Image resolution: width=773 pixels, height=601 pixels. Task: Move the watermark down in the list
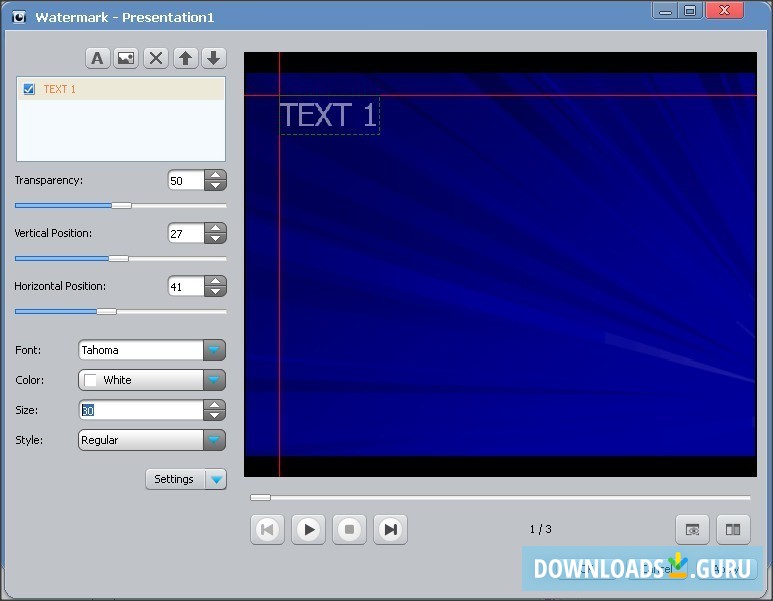[213, 58]
